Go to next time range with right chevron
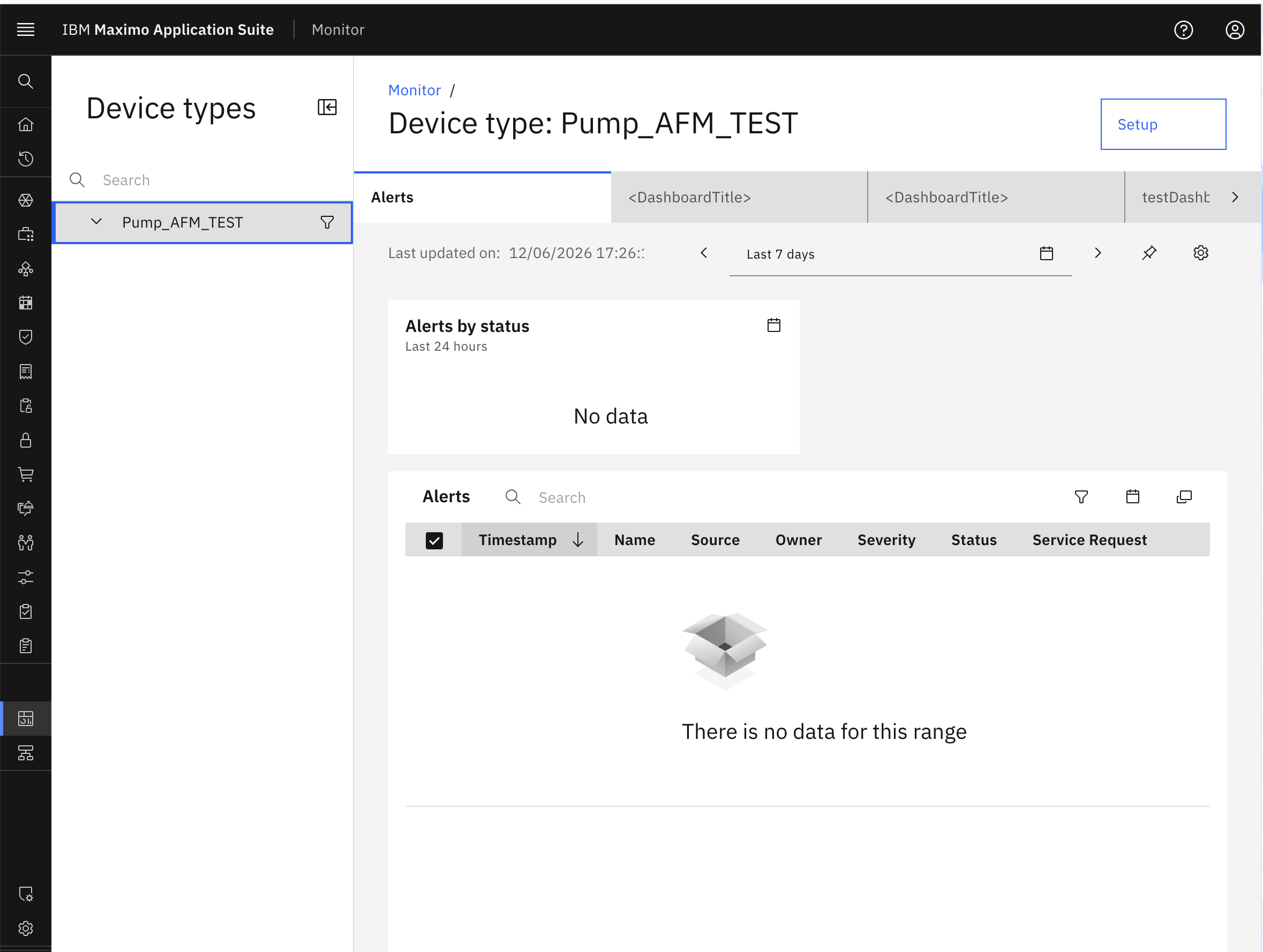Screen dimensions: 1263x952 click(1098, 253)
